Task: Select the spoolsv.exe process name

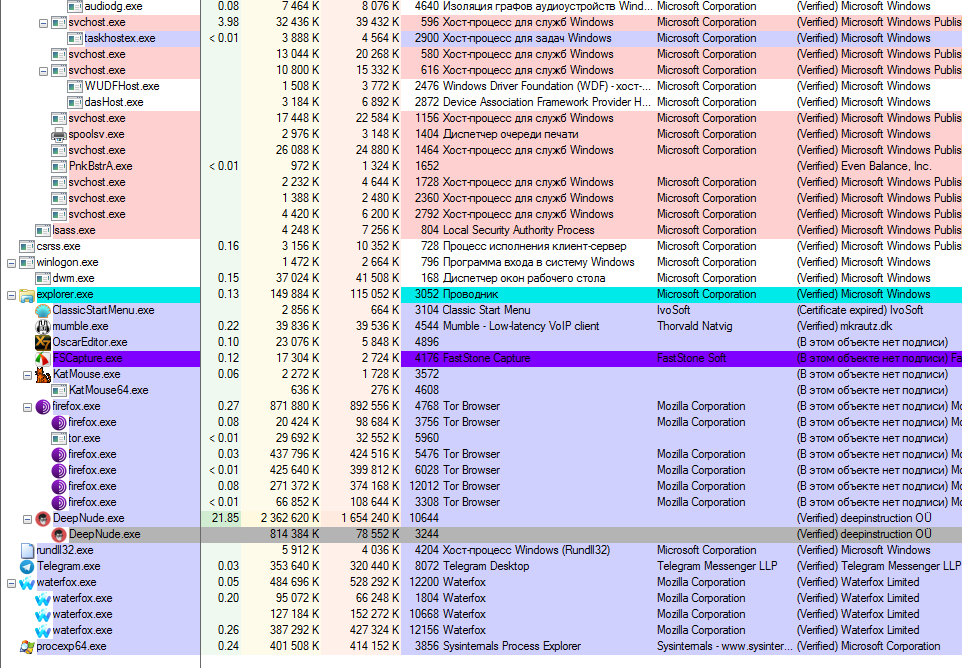Action: click(96, 134)
